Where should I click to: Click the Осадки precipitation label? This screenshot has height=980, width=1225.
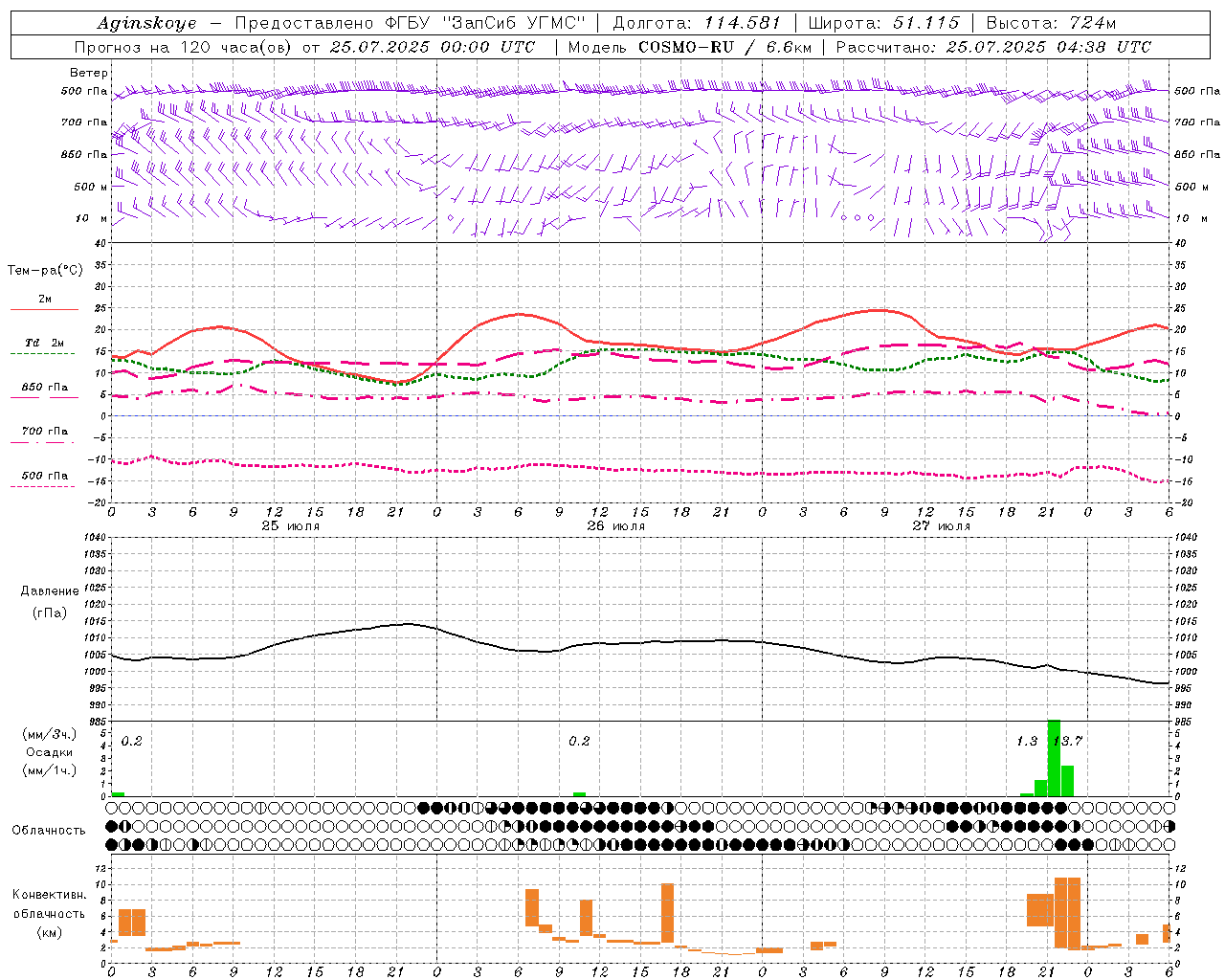coord(49,752)
